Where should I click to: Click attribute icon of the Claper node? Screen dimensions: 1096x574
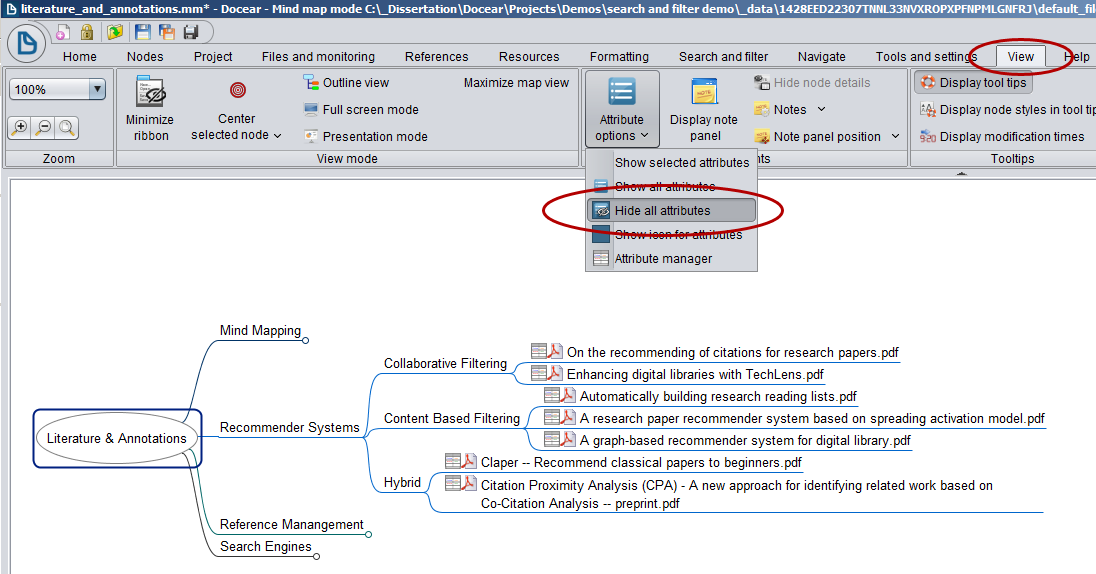coord(453,461)
